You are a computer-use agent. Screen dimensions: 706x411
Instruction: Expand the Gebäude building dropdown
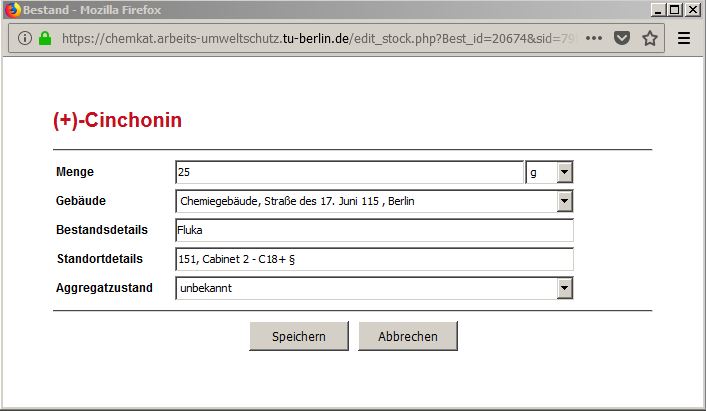coord(374,201)
